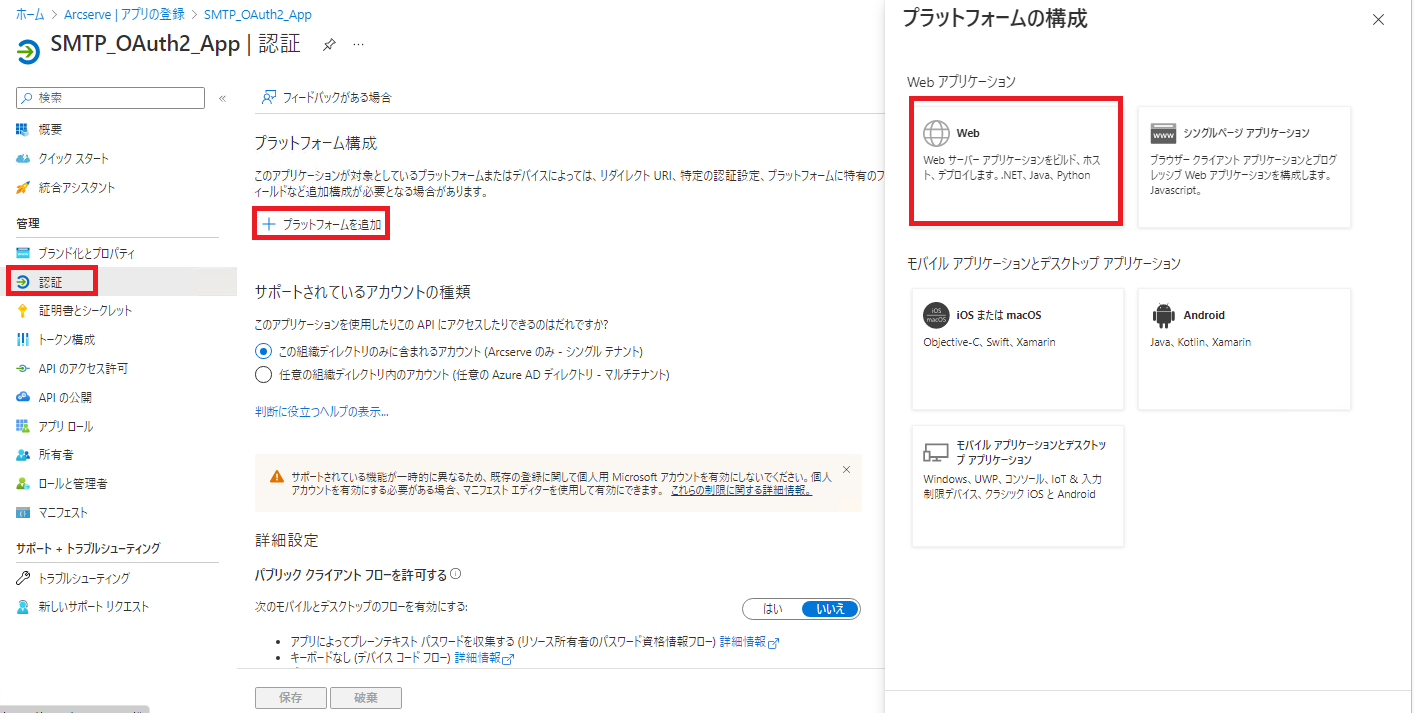Open API のアクセス許可 page

click(x=80, y=366)
